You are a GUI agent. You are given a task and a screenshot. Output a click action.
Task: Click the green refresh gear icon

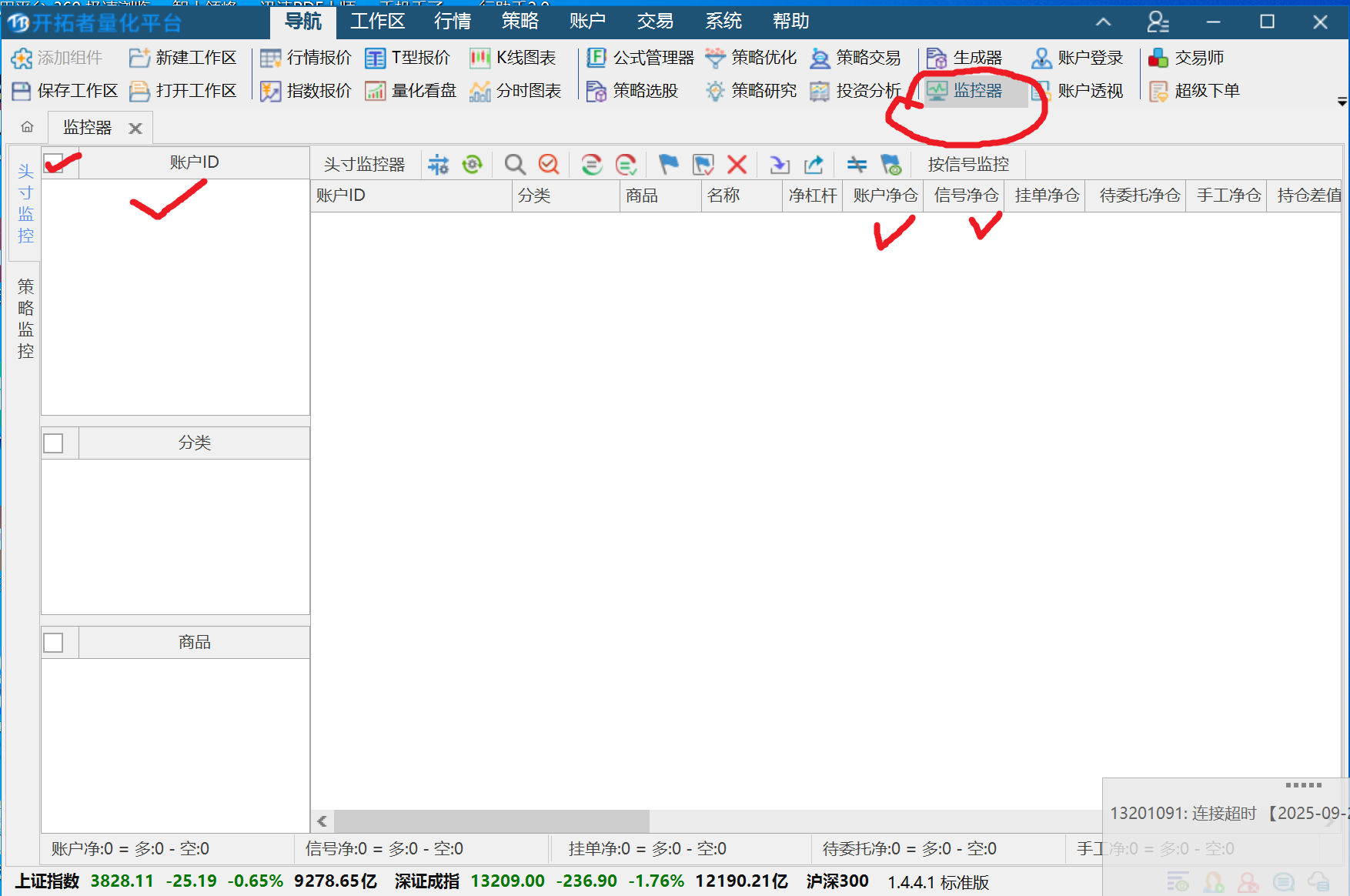pyautogui.click(x=472, y=164)
